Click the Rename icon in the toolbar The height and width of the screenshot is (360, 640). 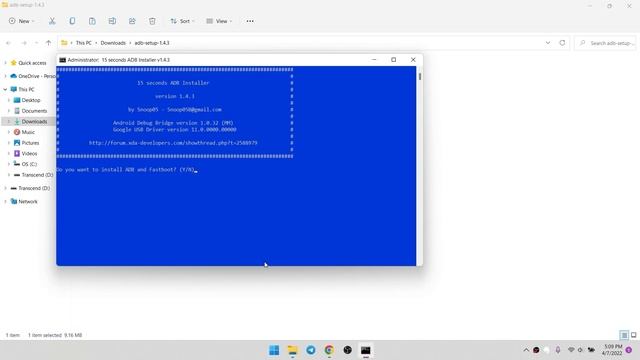click(112, 21)
